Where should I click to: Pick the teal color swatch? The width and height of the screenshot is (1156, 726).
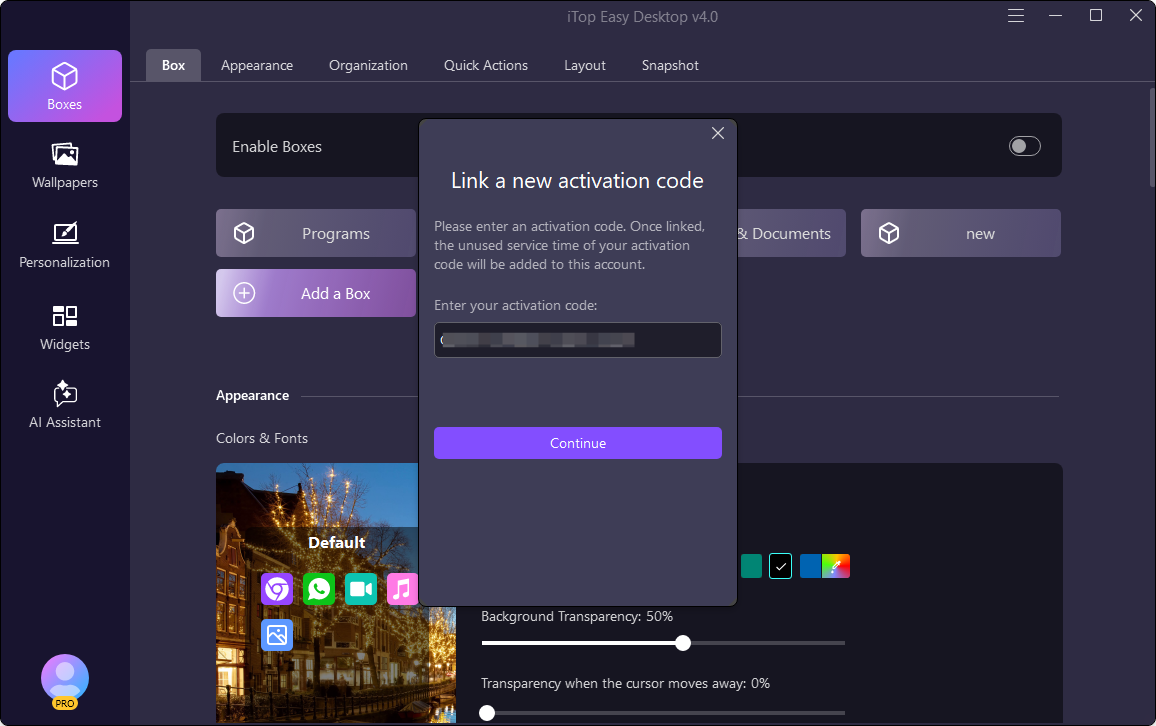pyautogui.click(x=751, y=566)
